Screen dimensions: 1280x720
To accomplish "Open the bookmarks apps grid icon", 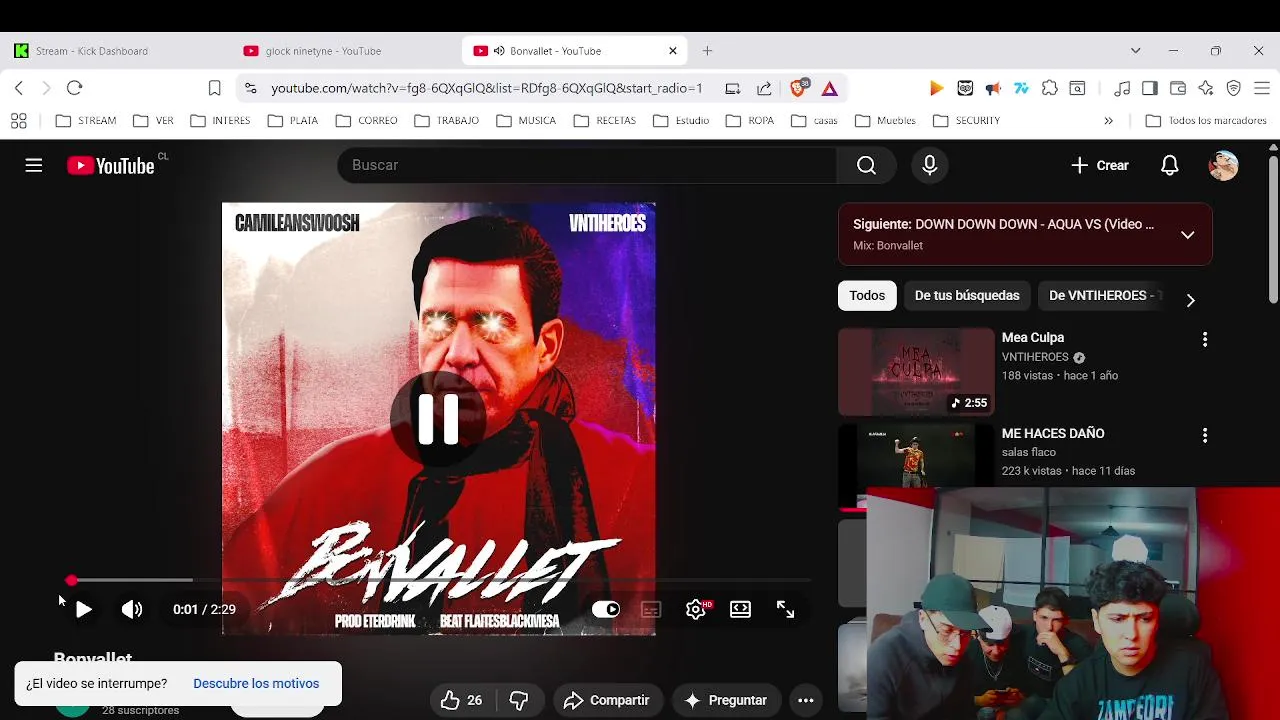I will (18, 121).
